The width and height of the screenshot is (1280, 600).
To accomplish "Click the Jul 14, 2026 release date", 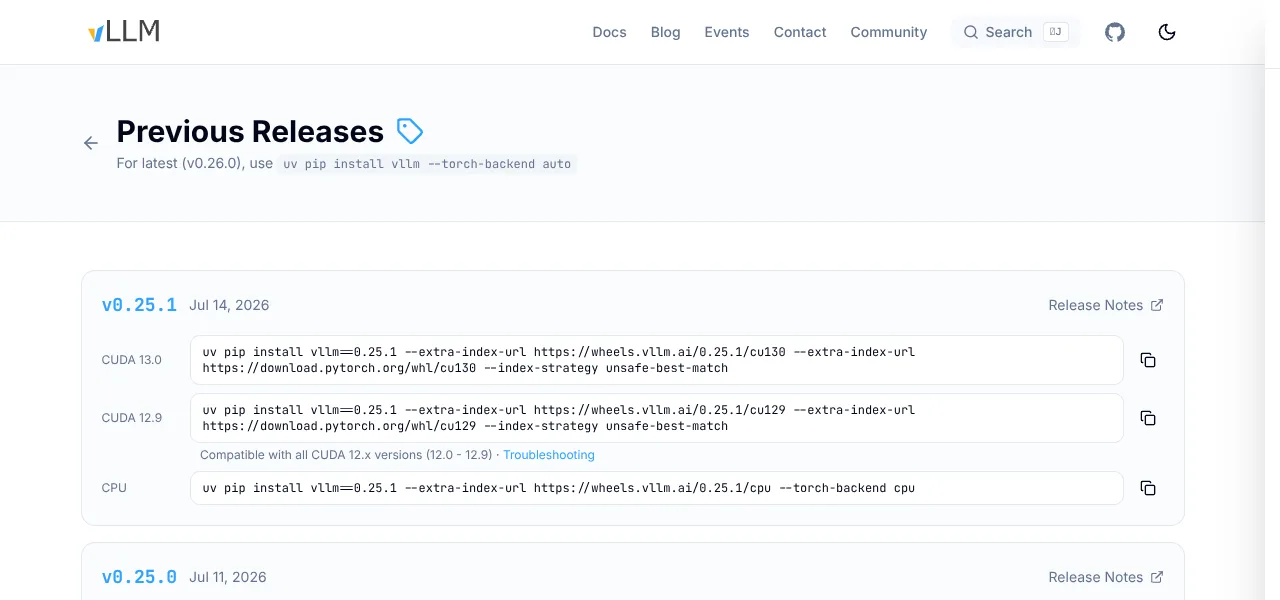I will (229, 305).
